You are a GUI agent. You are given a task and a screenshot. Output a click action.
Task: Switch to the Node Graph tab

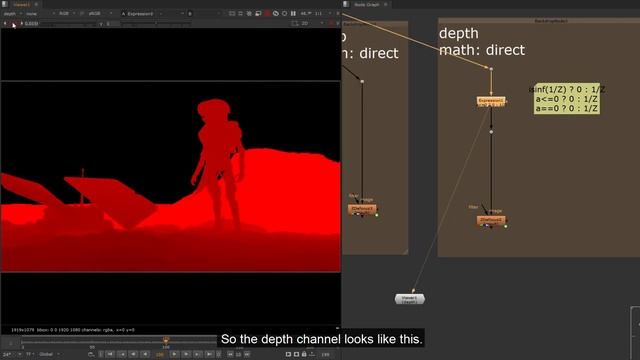pos(366,4)
